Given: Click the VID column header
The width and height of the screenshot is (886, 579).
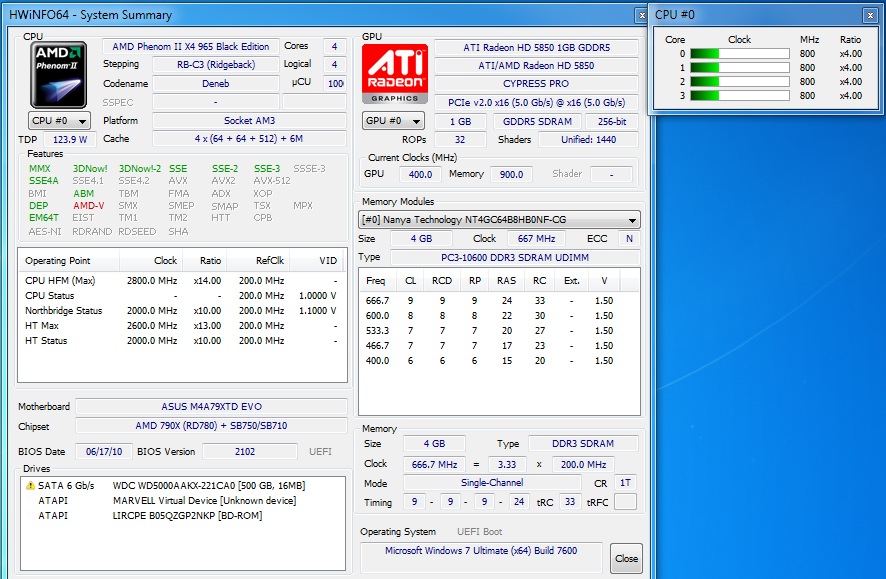Looking at the screenshot, I should tap(318, 260).
